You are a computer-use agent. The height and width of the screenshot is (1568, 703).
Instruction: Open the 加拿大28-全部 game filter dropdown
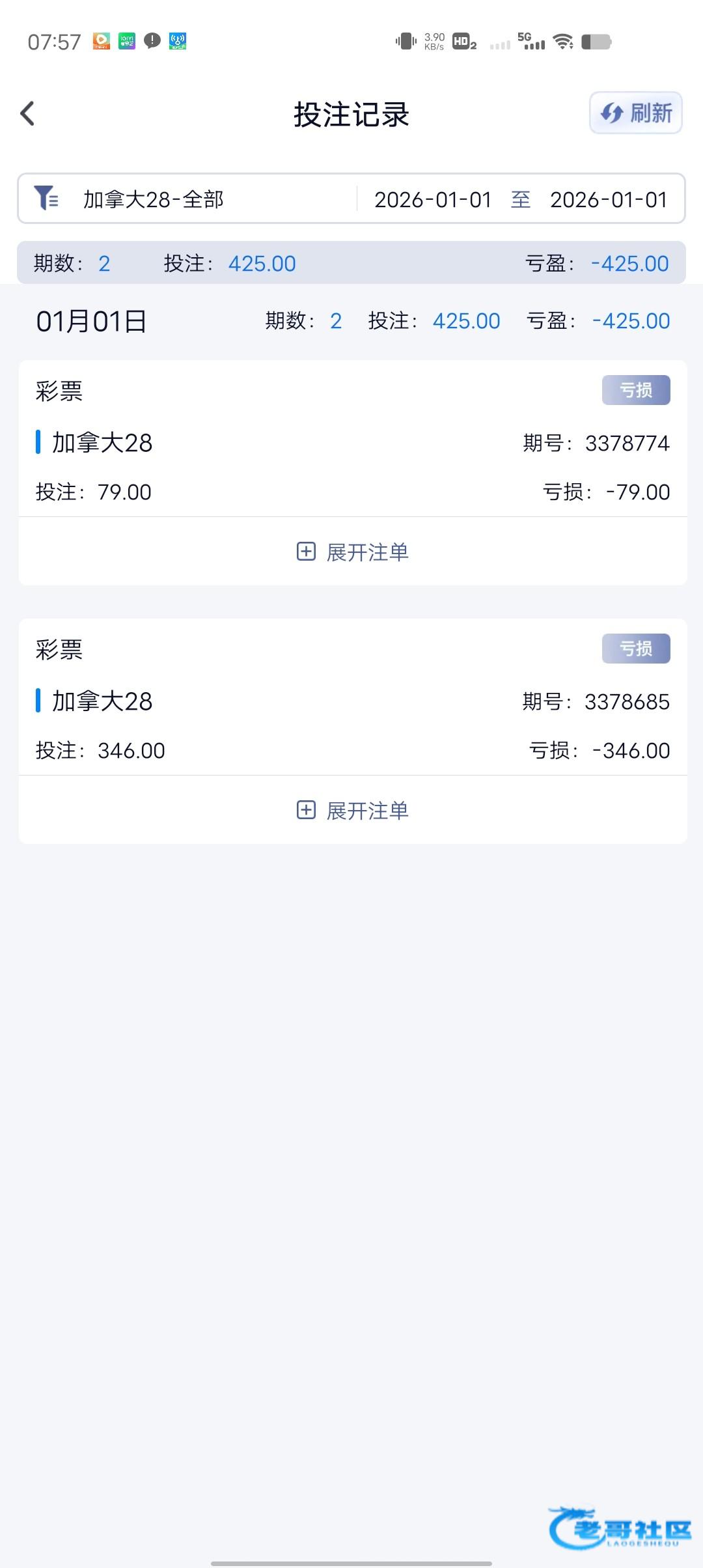154,199
